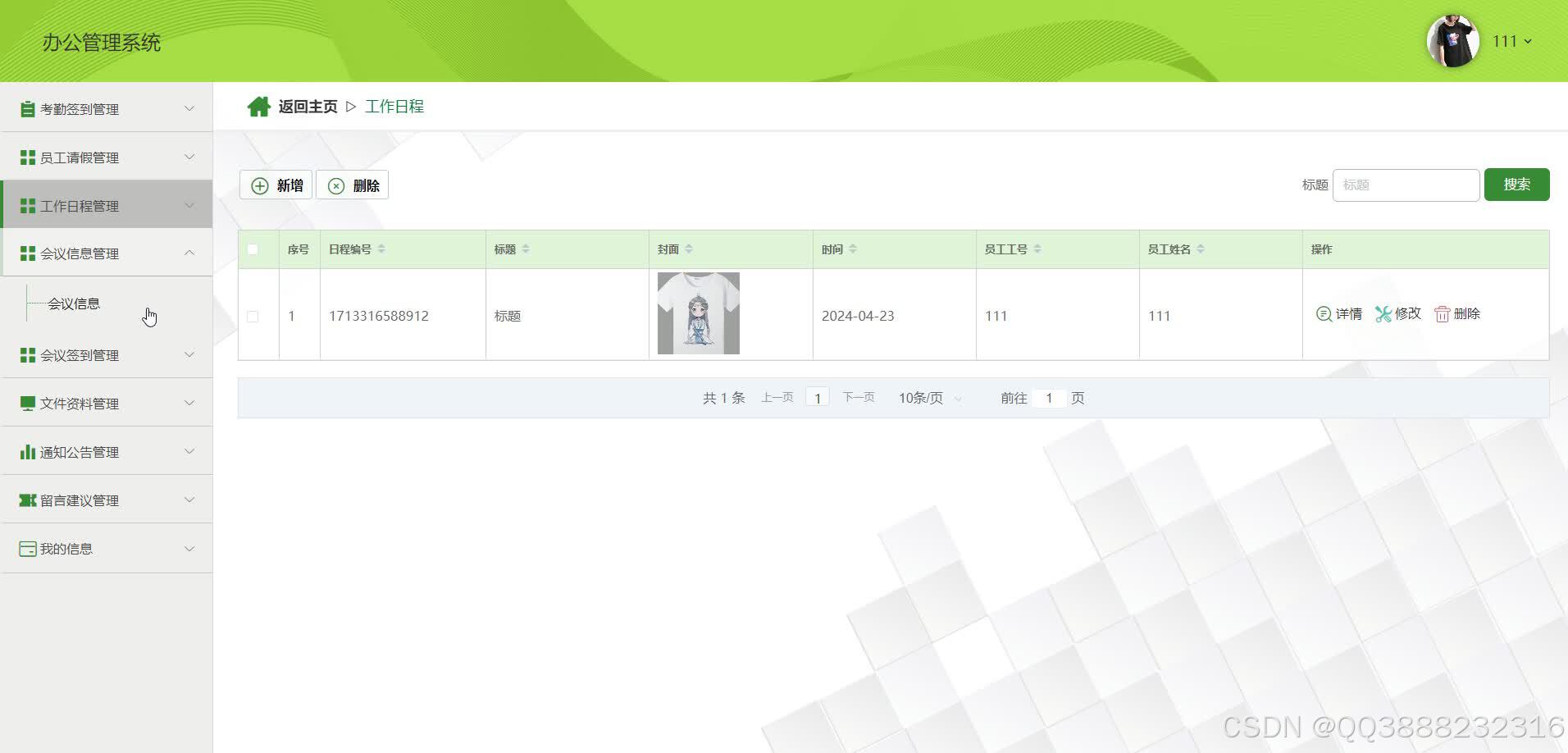Click the 搜索 search button
The image size is (1568, 753).
[1516, 185]
